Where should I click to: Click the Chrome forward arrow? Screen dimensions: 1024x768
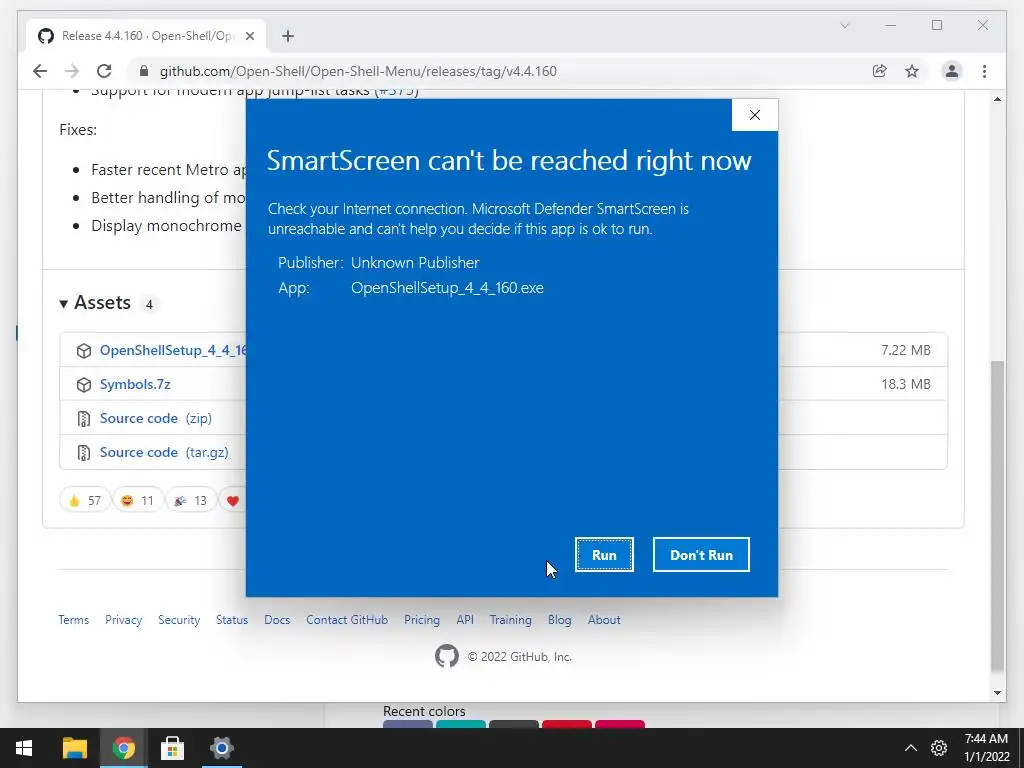(x=72, y=71)
